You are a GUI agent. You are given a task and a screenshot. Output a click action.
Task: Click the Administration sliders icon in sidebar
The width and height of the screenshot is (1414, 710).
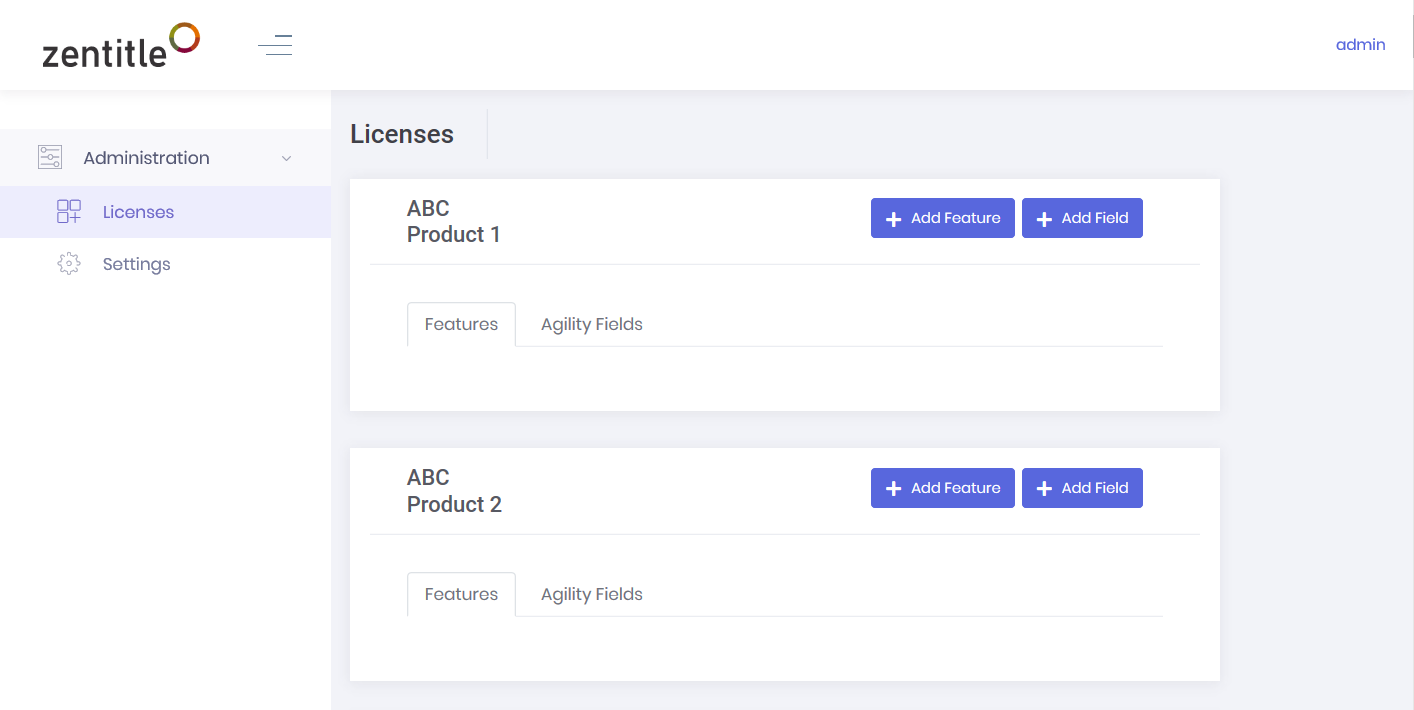50,157
